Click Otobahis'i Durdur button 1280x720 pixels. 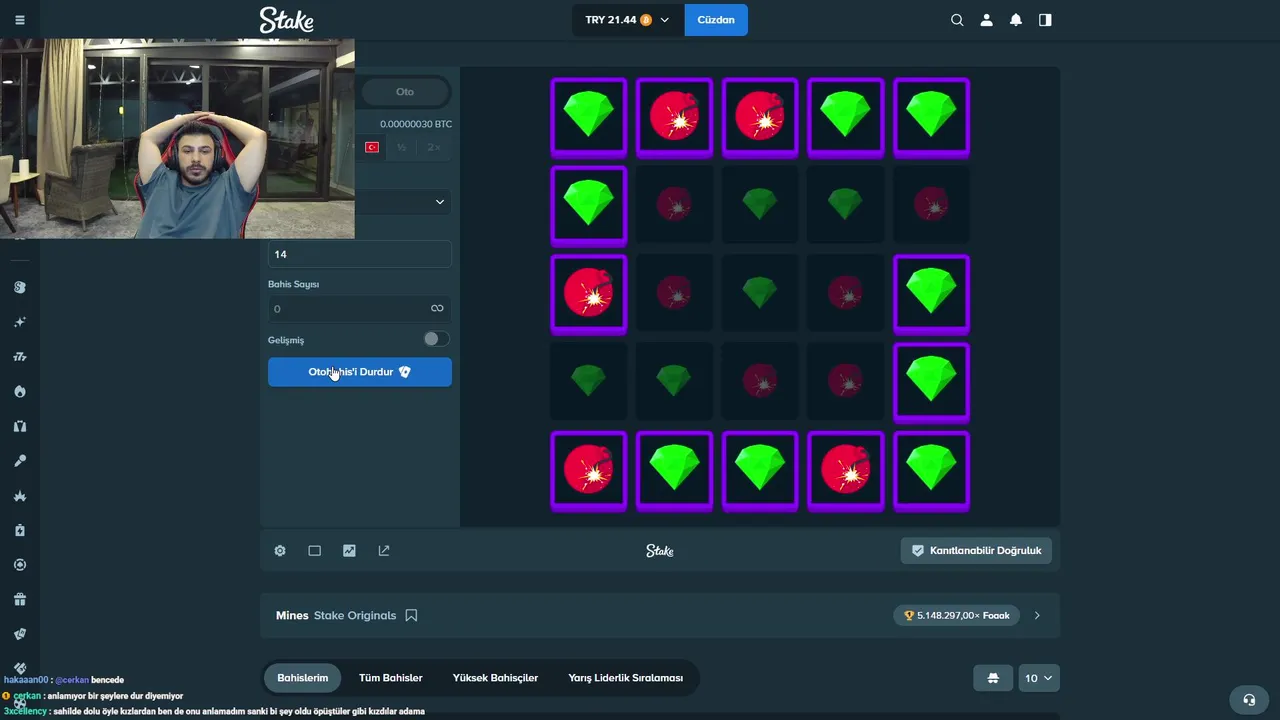click(360, 372)
